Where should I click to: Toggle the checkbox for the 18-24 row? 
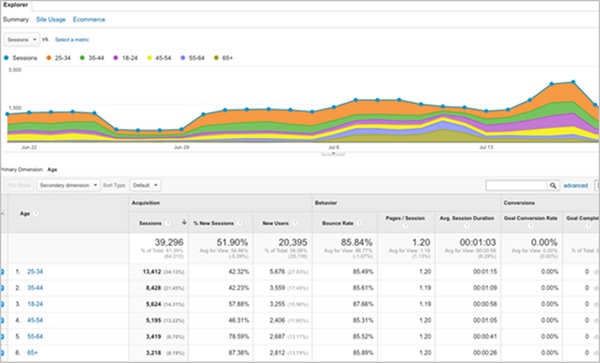[x=2, y=304]
